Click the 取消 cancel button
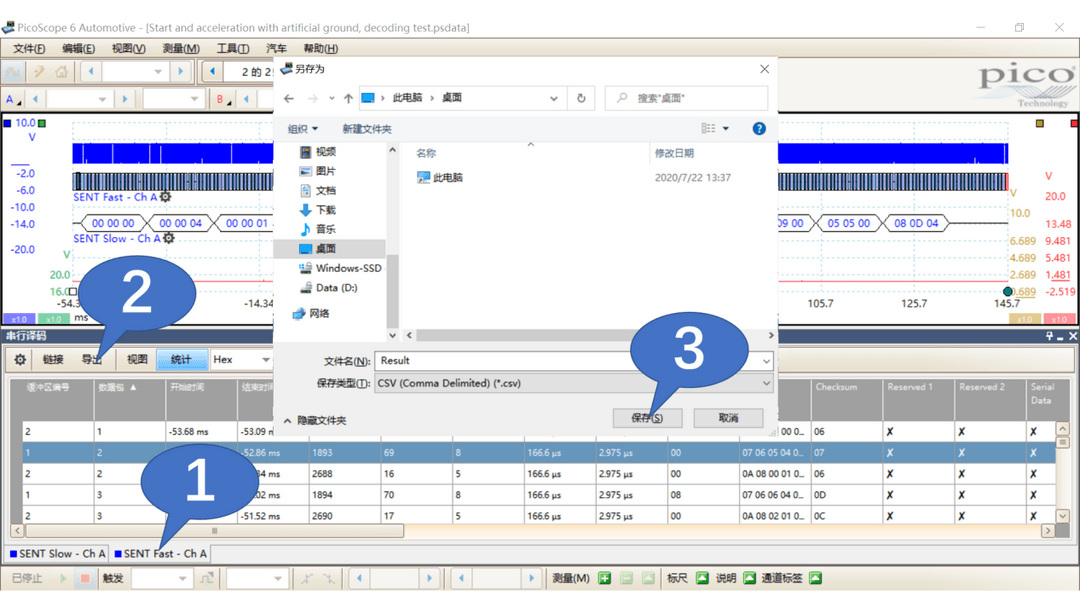 728,418
